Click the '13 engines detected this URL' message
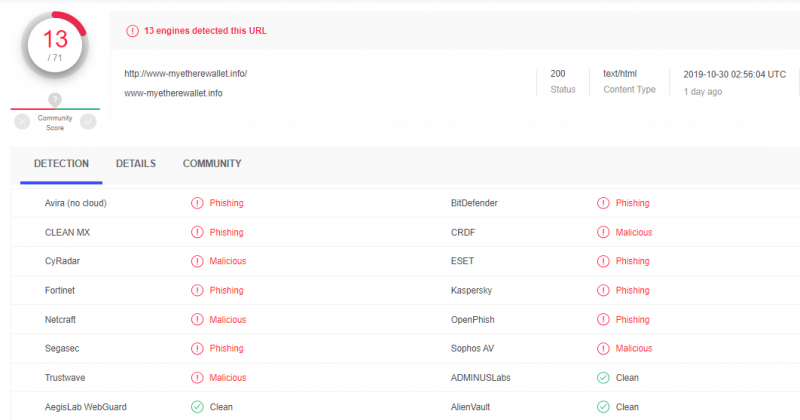The width and height of the screenshot is (800, 420). [205, 31]
